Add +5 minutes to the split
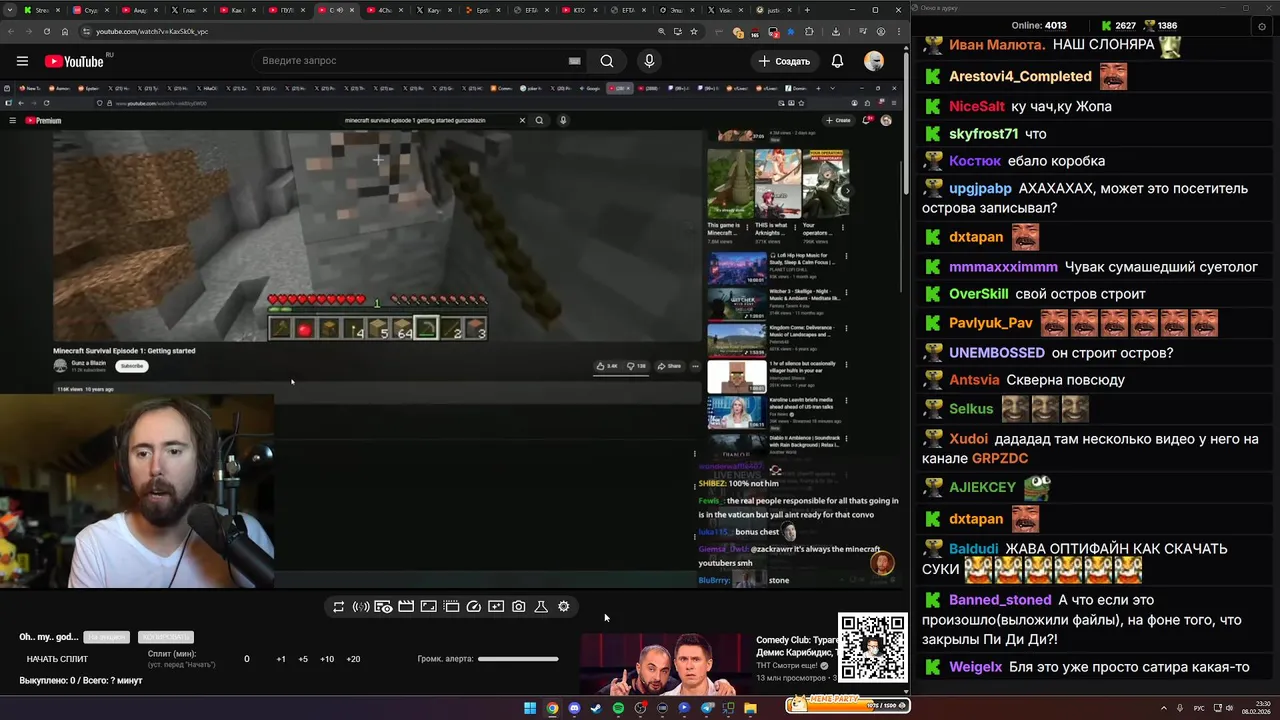Viewport: 1280px width, 720px height. click(303, 659)
